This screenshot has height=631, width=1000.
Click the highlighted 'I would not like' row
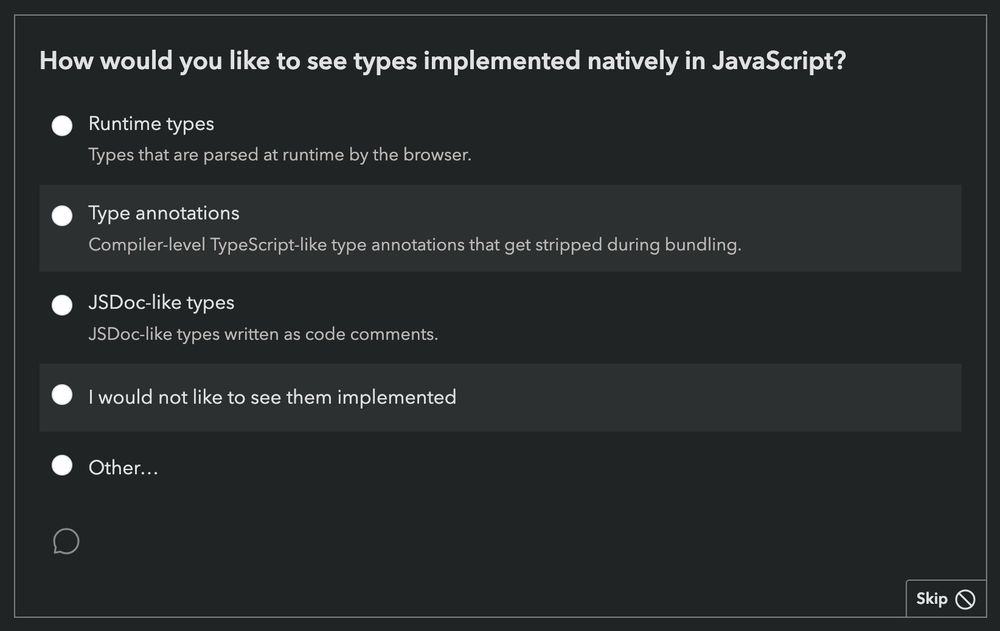(498, 396)
